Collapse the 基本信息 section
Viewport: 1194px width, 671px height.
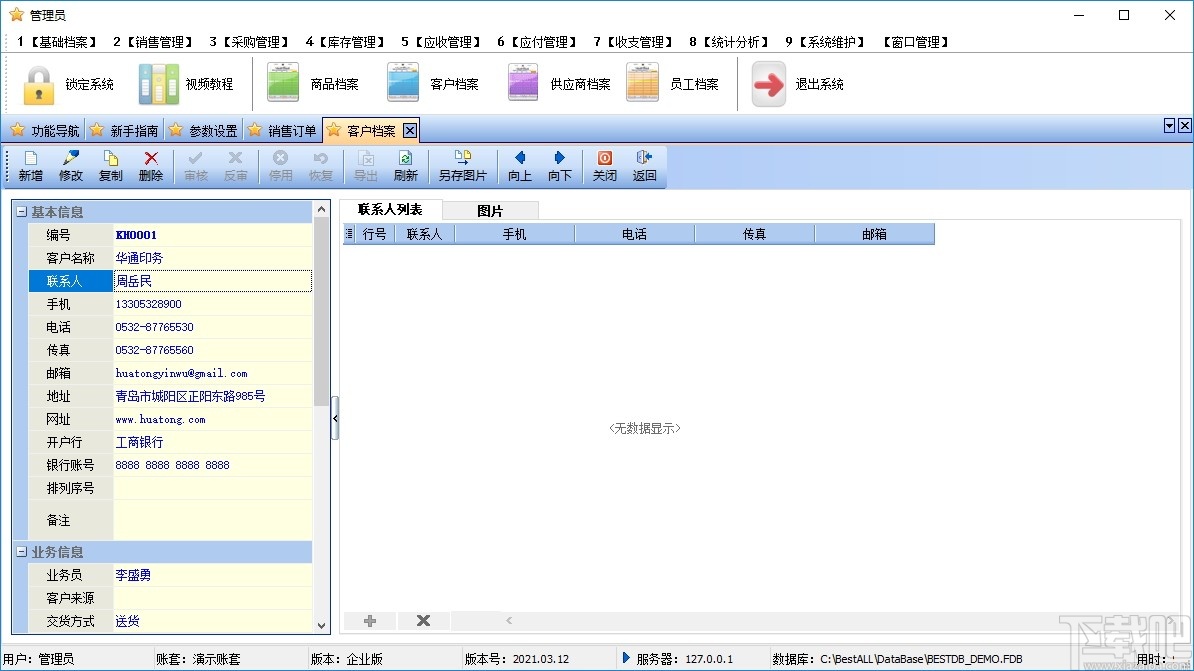[21, 212]
